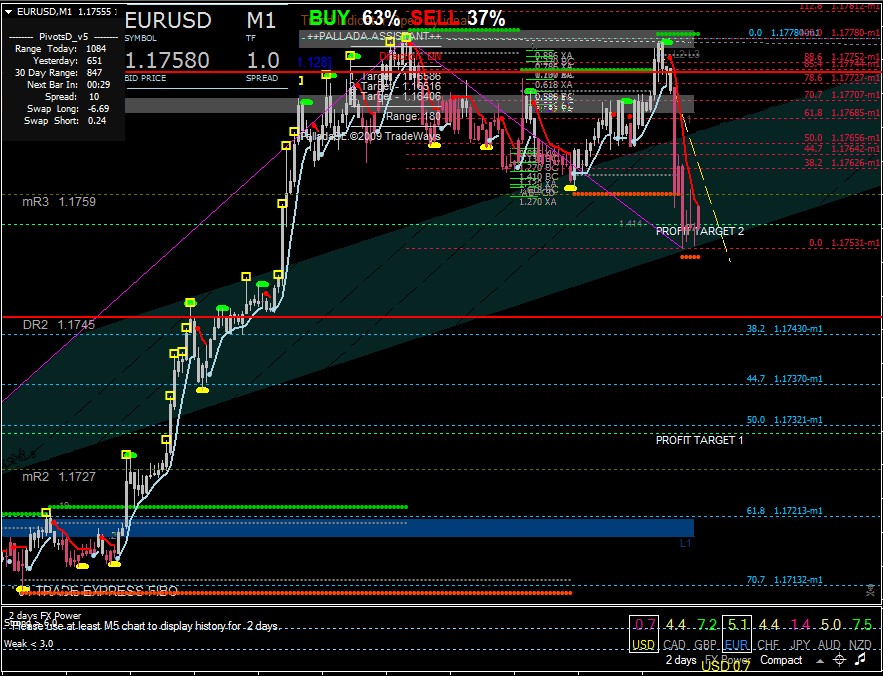Screen dimensions: 883x676
Task: Click the SELL 37% sentiment label
Action: tap(458, 19)
